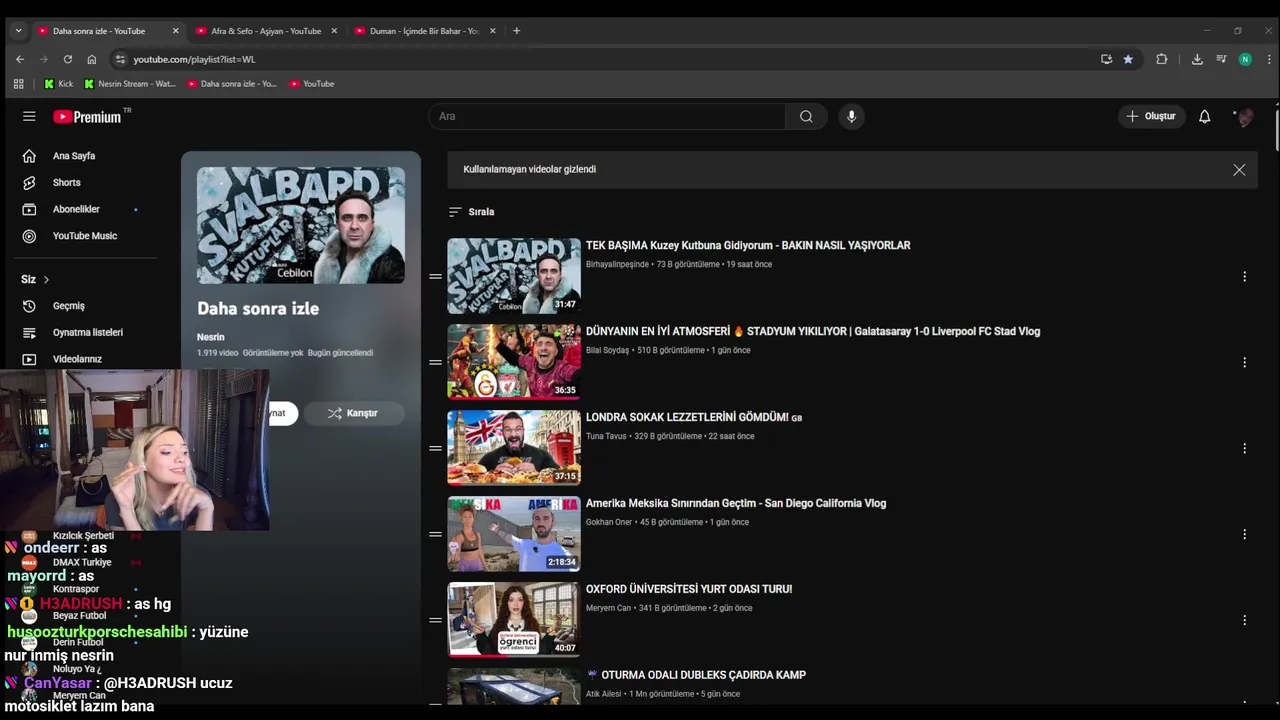Open the browser extensions puzzle icon

(x=1161, y=59)
